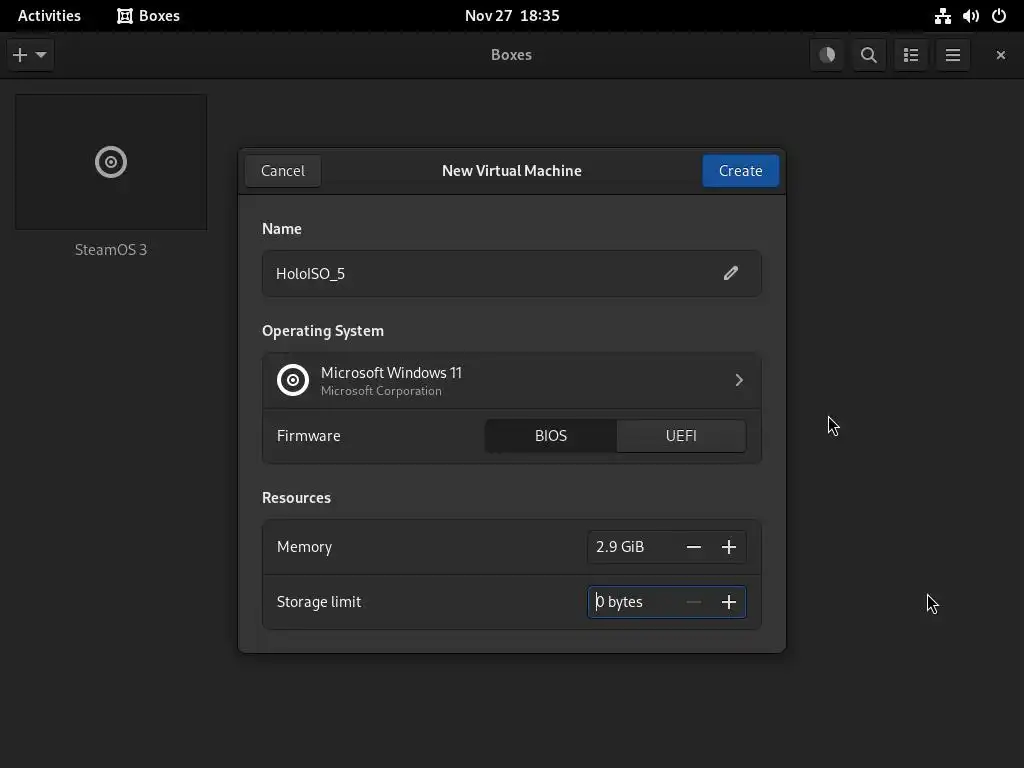Open the Boxes application menu in top bar
1024x768 pixels.
click(148, 16)
